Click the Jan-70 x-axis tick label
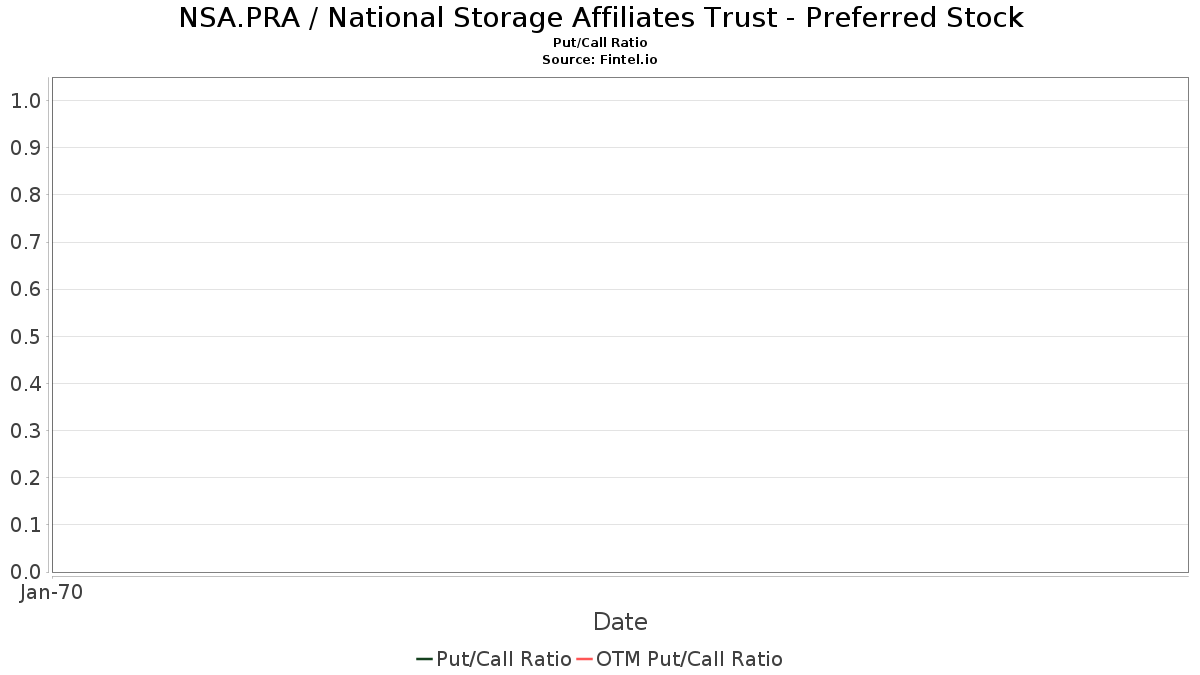This screenshot has height=675, width=1200. click(51, 592)
